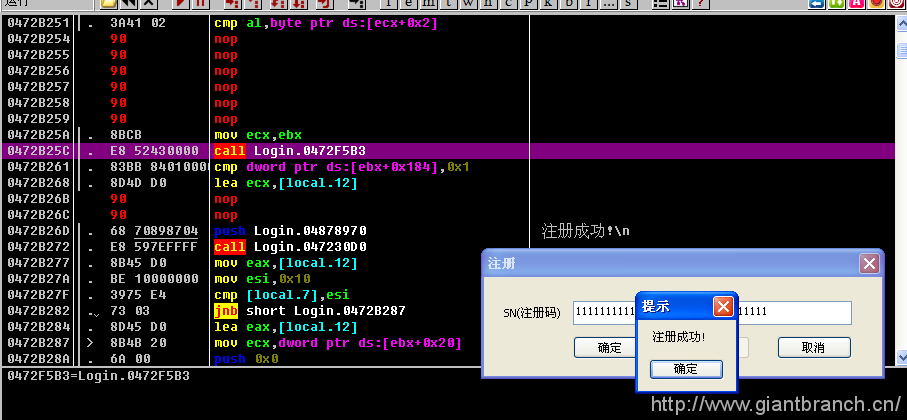907x420 pixels.
Task: Click address 0472B27F
Action: click(38, 295)
